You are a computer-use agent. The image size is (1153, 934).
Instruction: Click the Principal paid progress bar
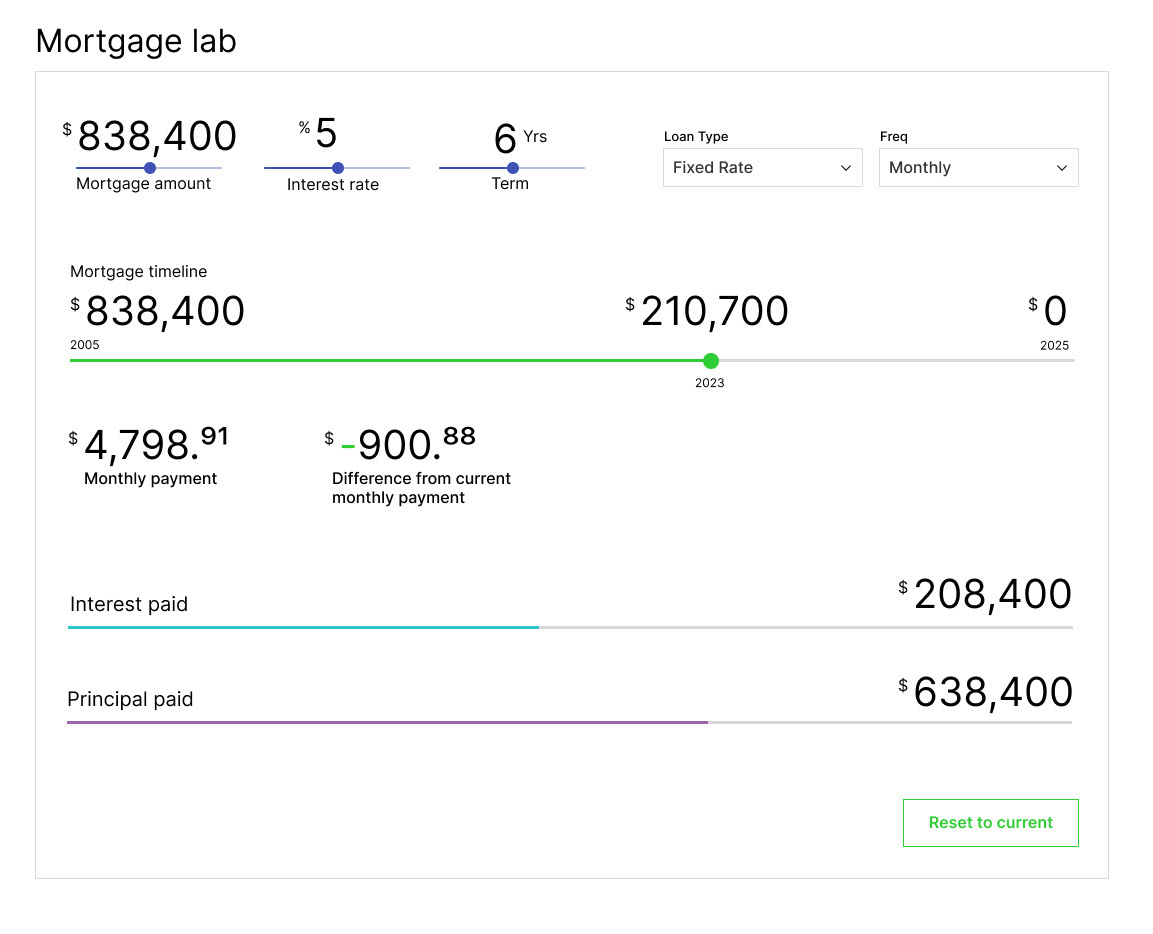point(570,722)
